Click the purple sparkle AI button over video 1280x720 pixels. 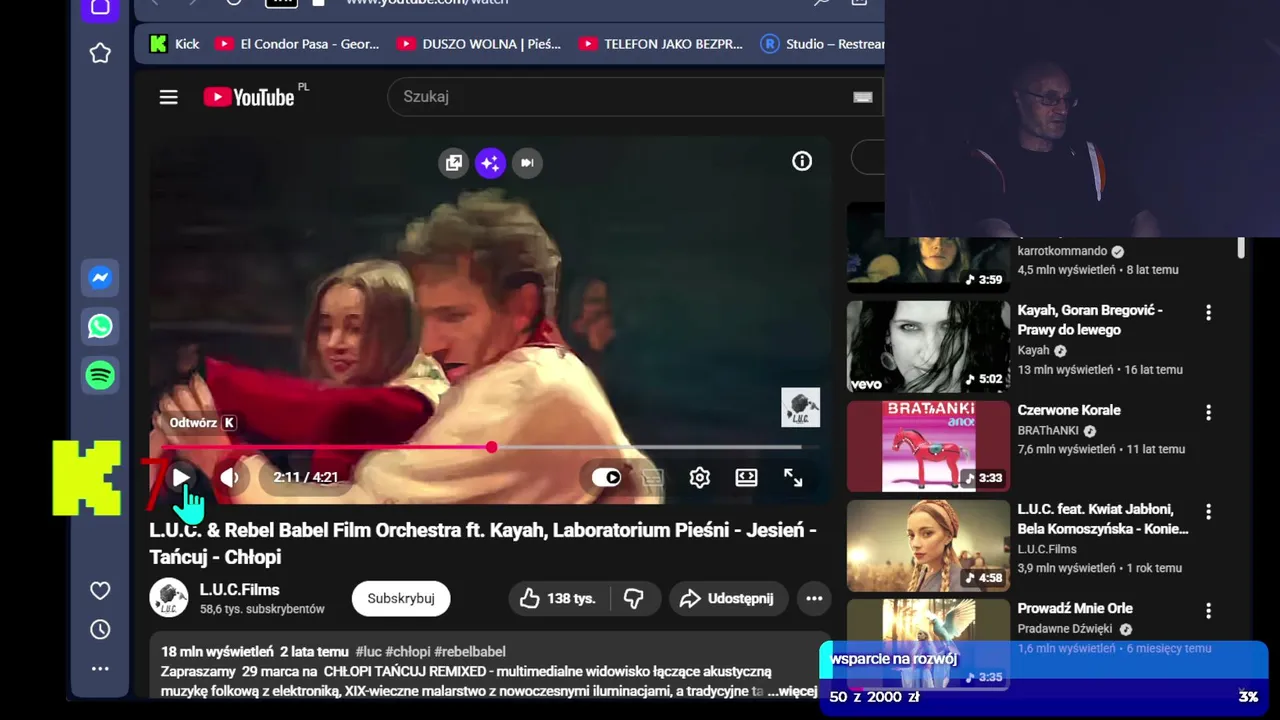point(490,162)
